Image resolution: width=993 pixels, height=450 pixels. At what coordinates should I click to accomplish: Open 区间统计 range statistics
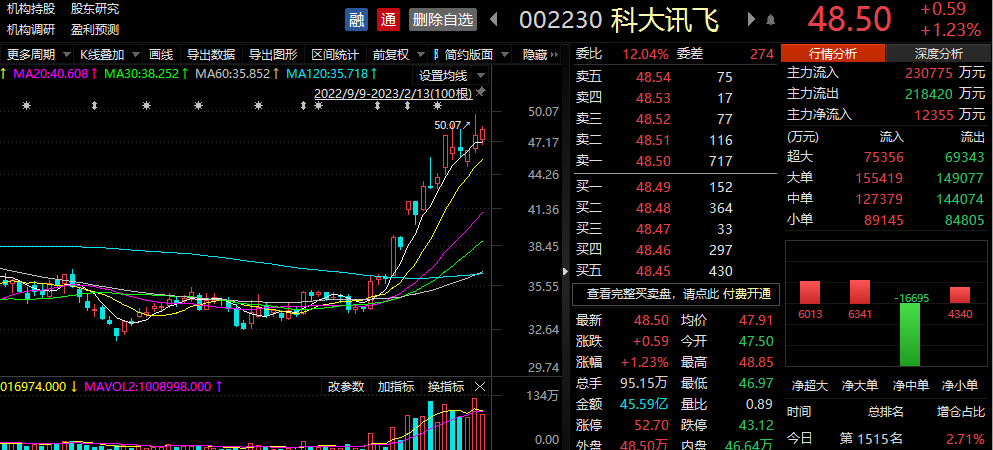tap(335, 54)
